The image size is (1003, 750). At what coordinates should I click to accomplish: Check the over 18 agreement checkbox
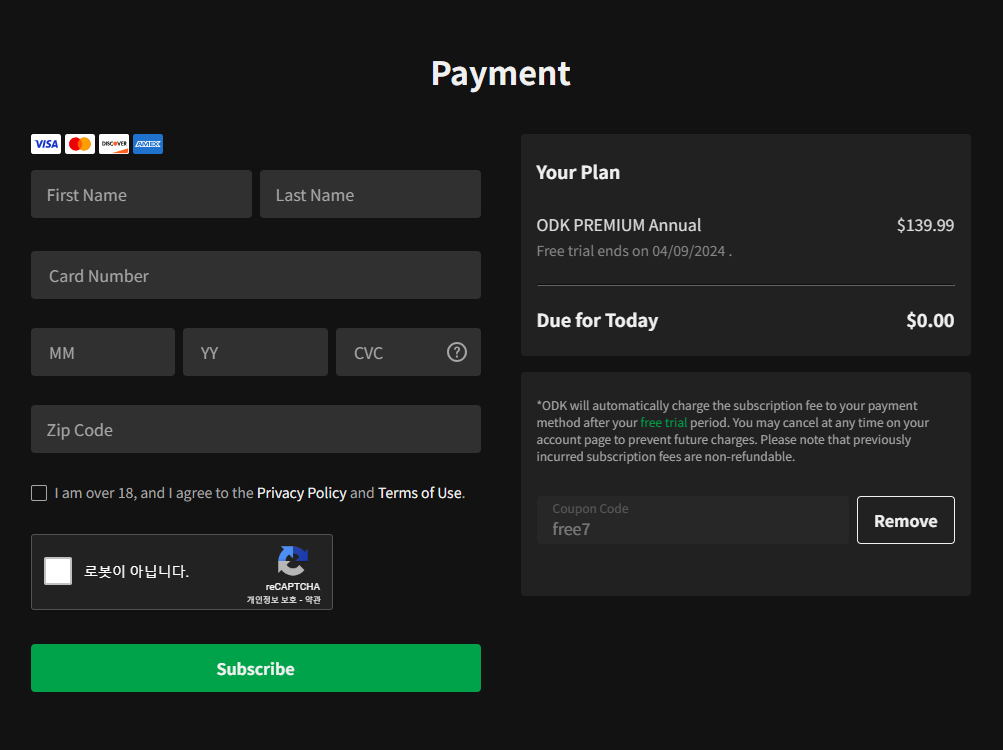coord(39,493)
